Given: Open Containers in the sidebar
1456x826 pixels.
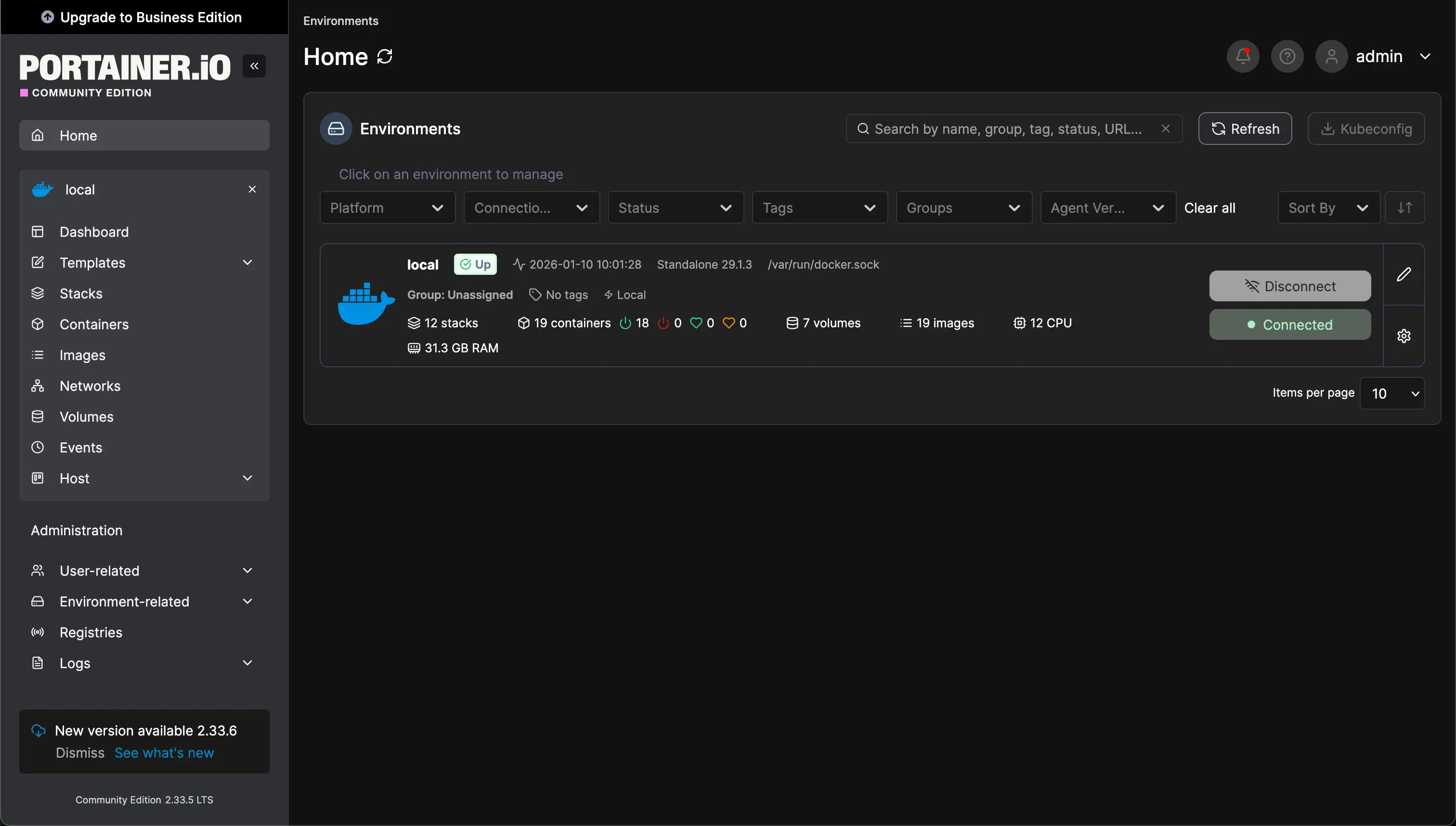Looking at the screenshot, I should click(x=94, y=324).
